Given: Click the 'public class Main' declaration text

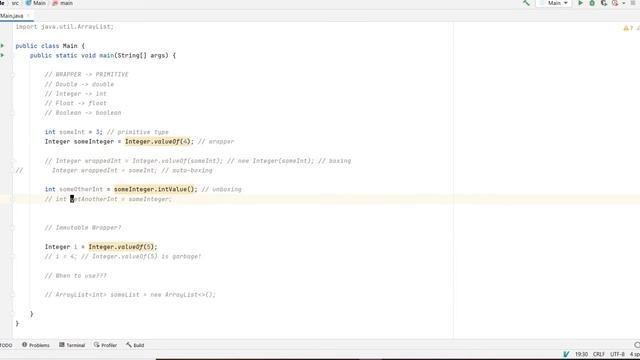Looking at the screenshot, I should 50,46.
